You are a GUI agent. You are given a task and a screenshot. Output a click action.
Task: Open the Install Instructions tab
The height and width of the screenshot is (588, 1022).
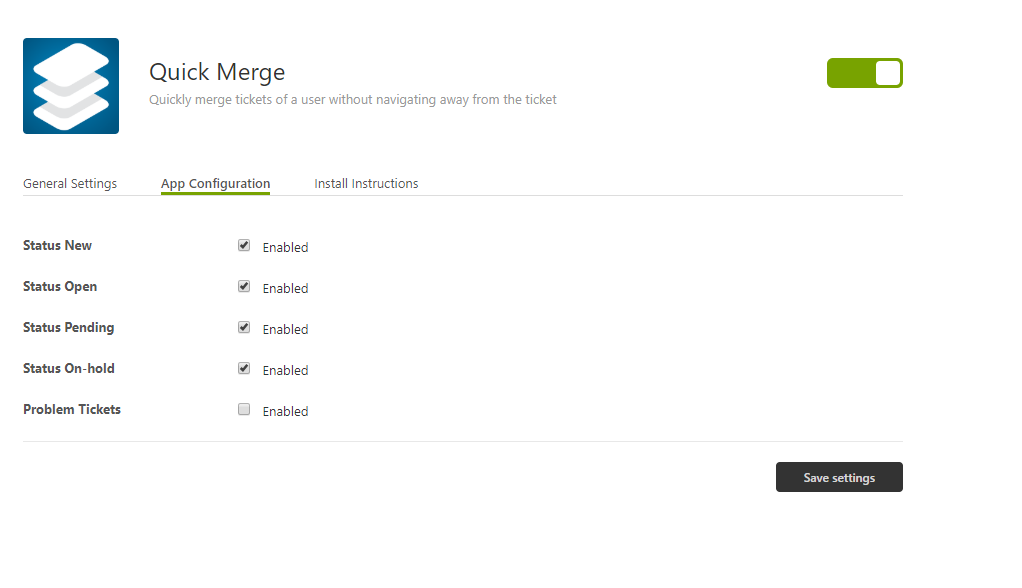coord(366,184)
